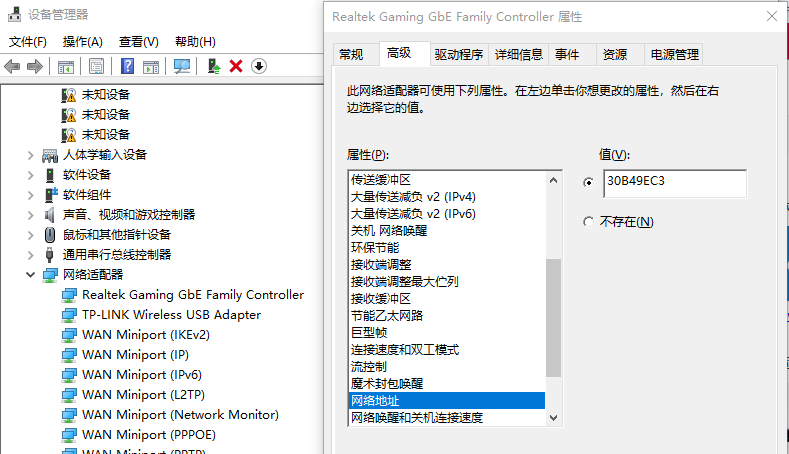Select the 值(V) radio button
Viewport: 789px width, 454px height.
pyautogui.click(x=588, y=182)
